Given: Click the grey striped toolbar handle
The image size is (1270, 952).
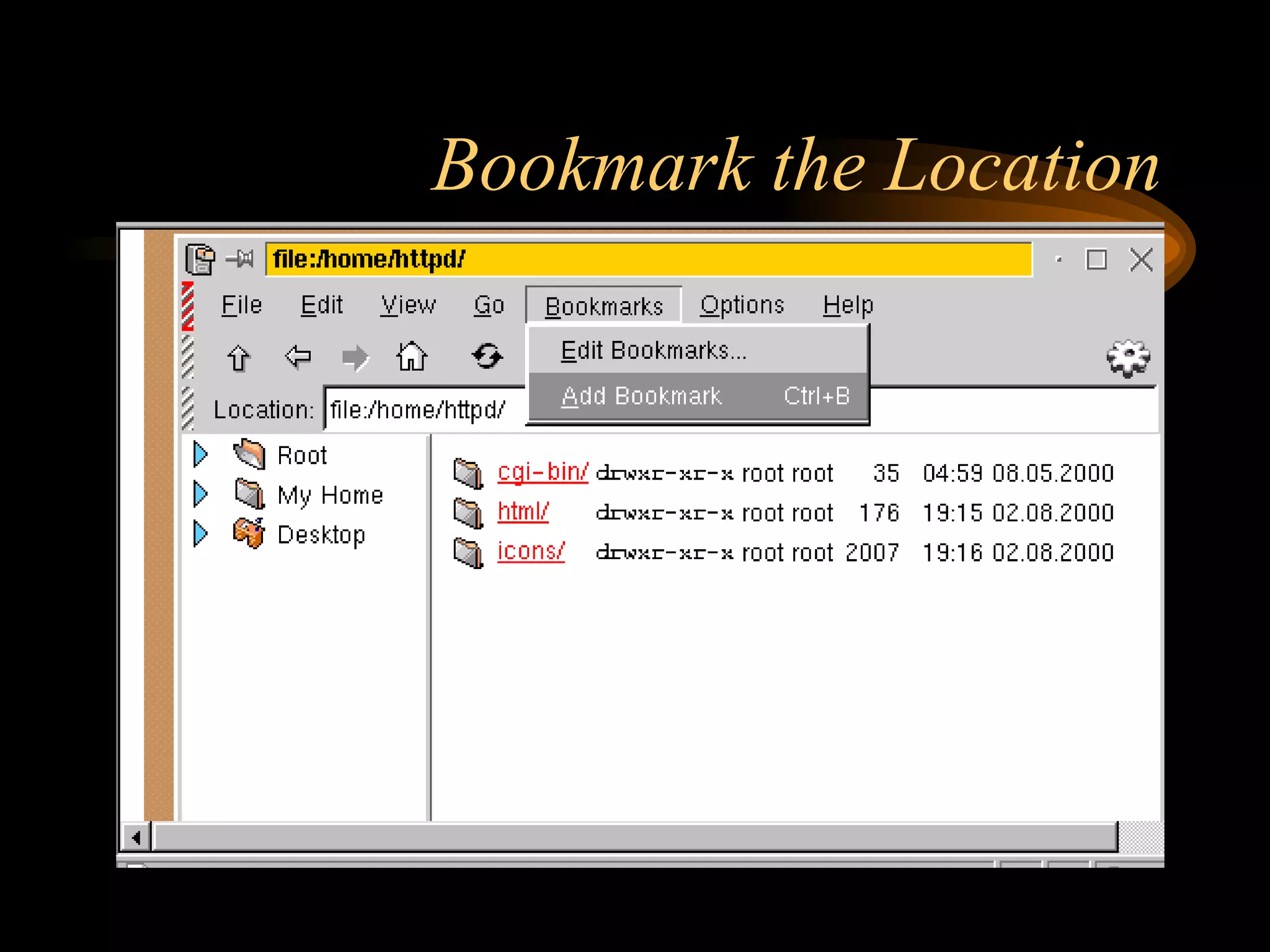Looking at the screenshot, I should pos(187,357).
